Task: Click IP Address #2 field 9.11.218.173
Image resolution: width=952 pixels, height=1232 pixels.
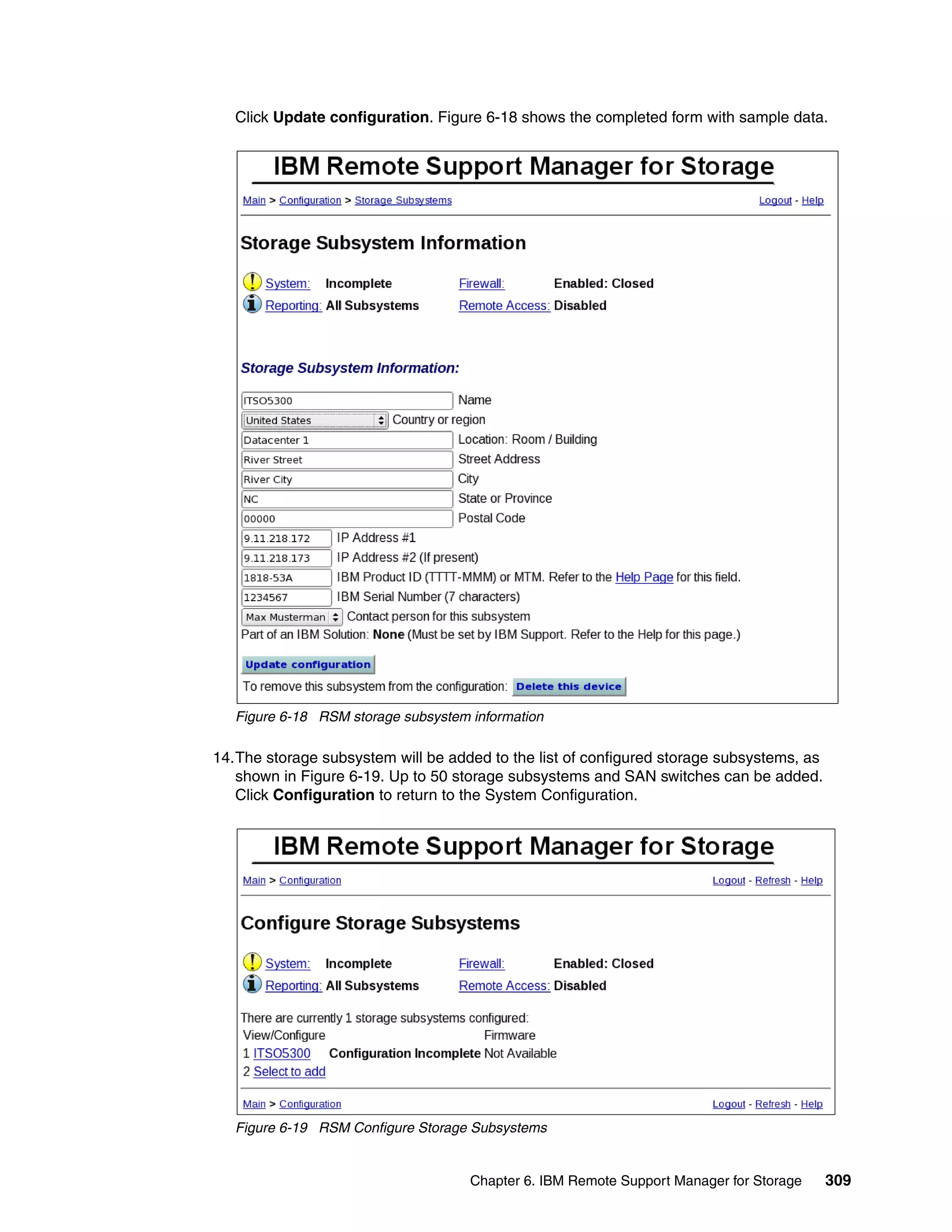Action: 286,558
